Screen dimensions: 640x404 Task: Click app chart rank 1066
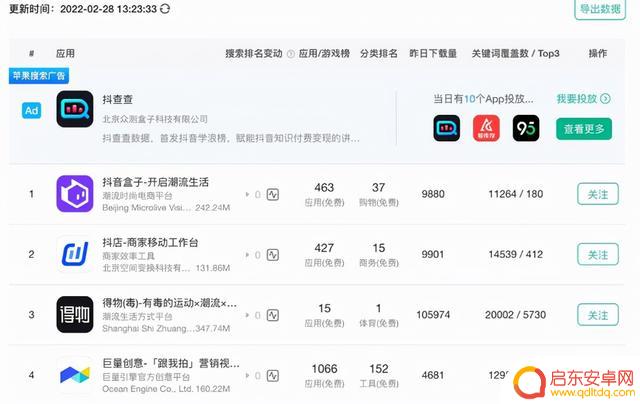[x=324, y=369]
